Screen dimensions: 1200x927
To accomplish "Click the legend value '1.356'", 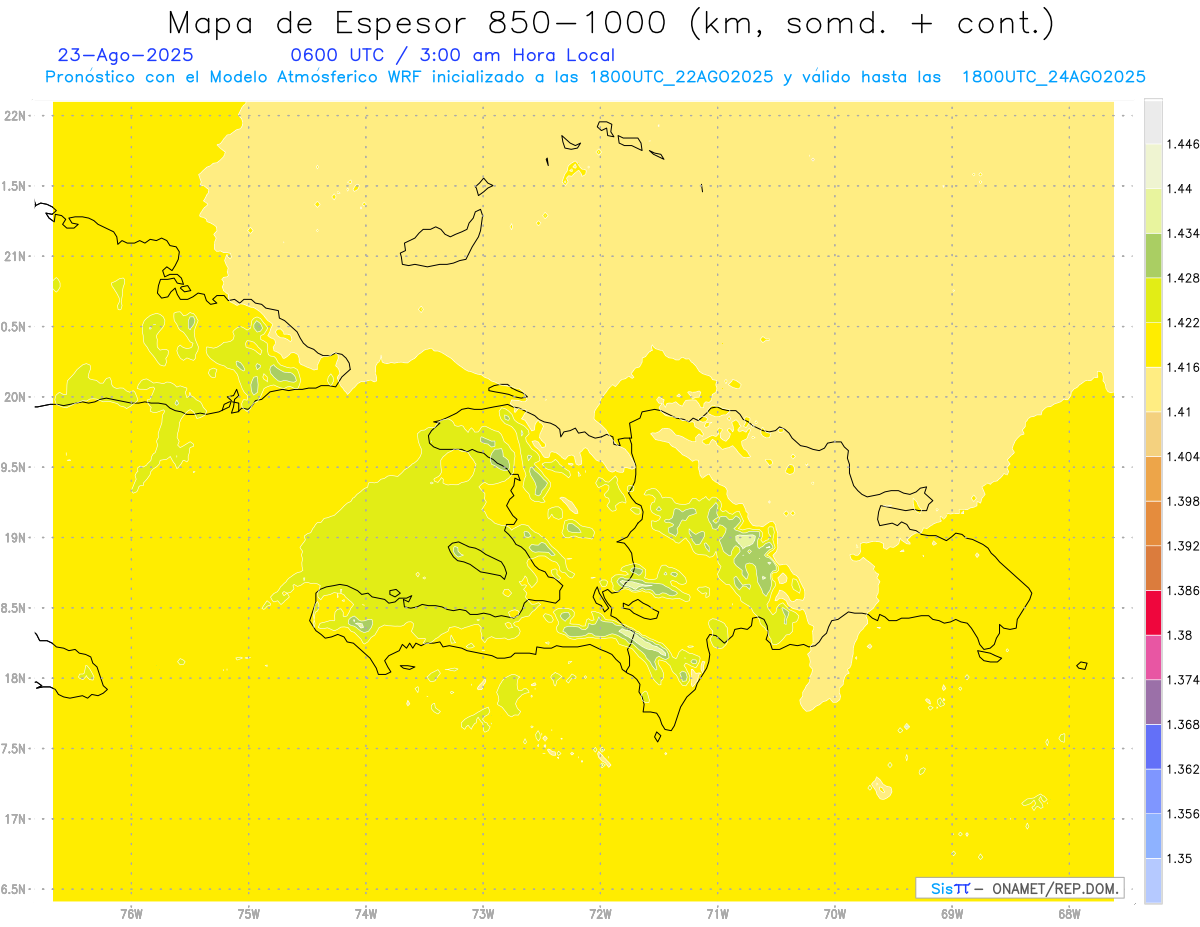I will point(1182,814).
